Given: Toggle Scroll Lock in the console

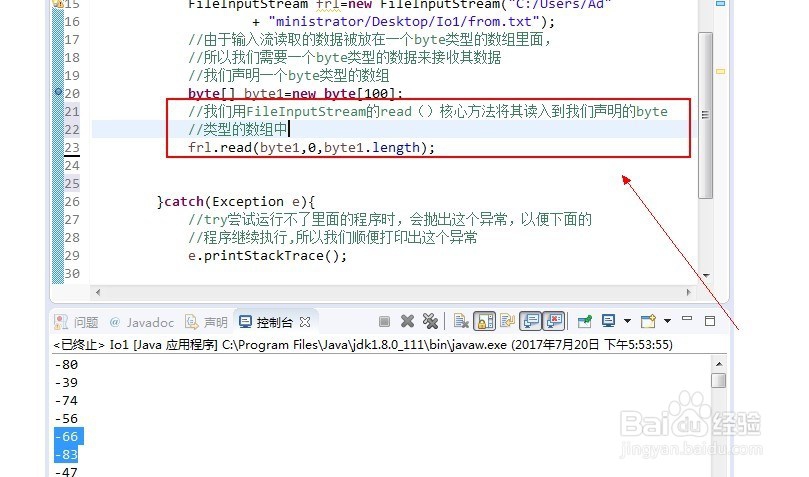Looking at the screenshot, I should point(484,321).
